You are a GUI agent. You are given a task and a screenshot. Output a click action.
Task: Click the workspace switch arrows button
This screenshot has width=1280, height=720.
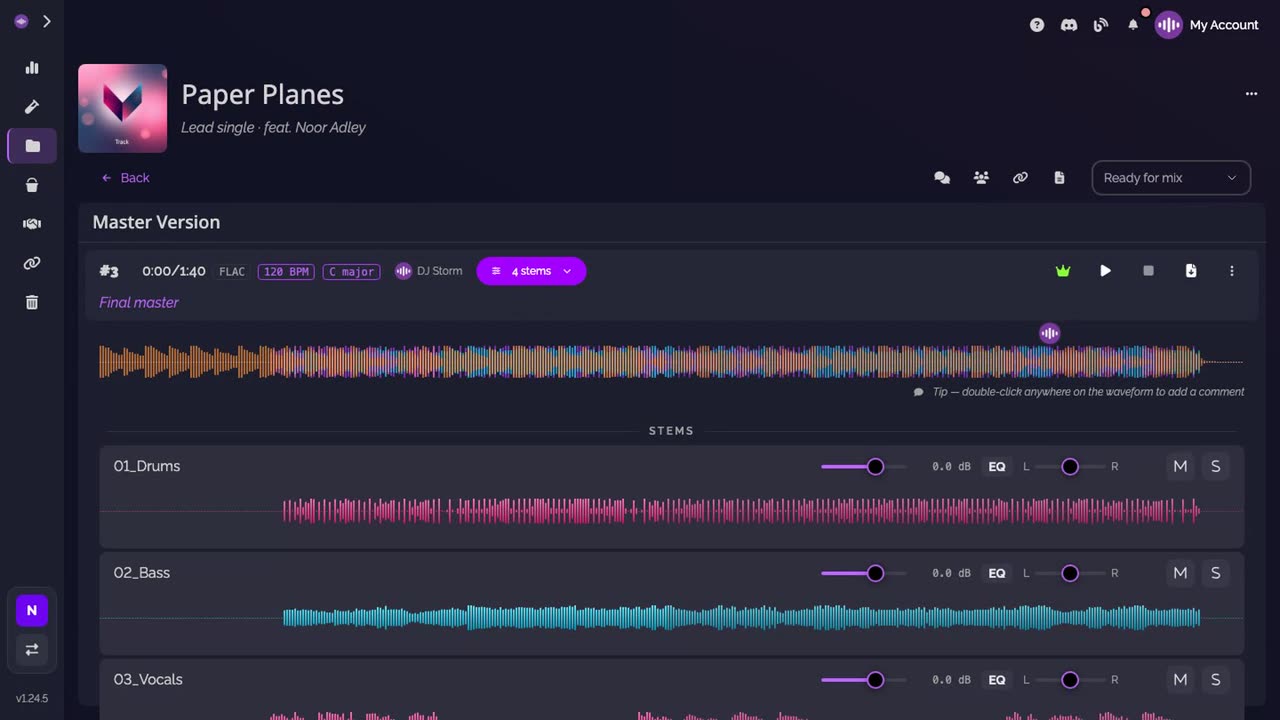tap(32, 649)
